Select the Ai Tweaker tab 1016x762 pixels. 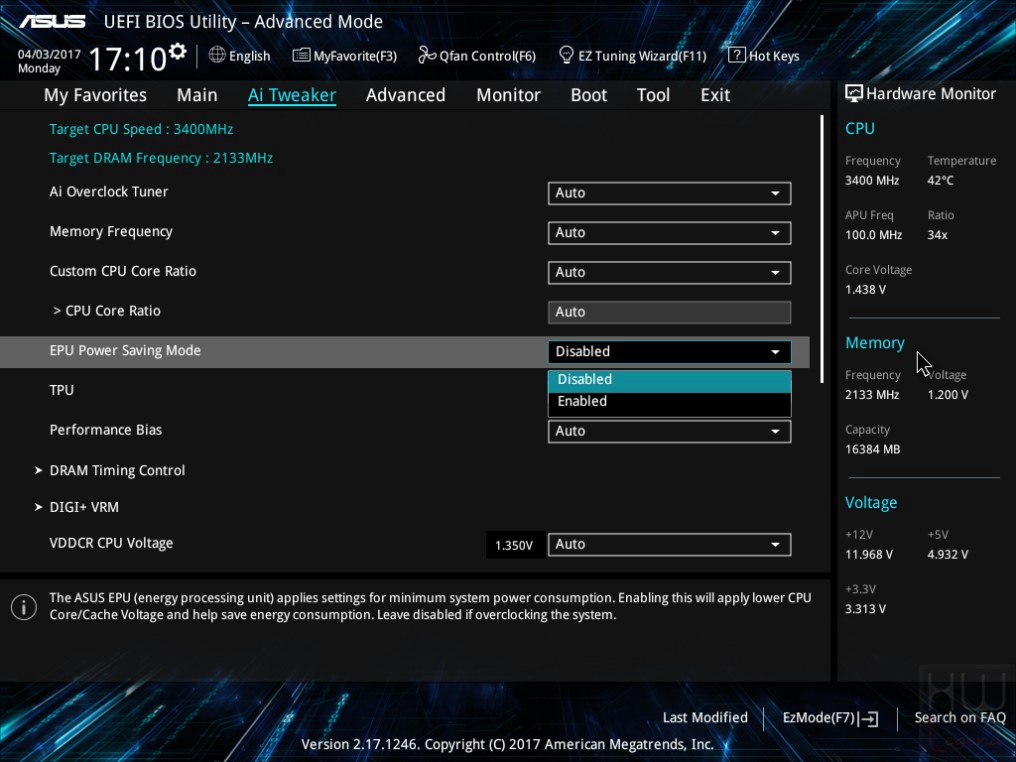(x=292, y=95)
